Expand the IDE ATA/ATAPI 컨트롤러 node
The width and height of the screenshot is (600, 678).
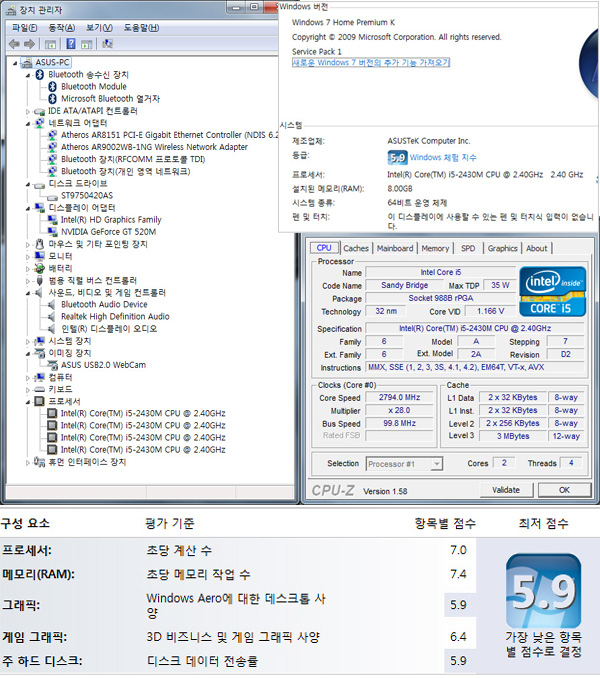click(28, 112)
